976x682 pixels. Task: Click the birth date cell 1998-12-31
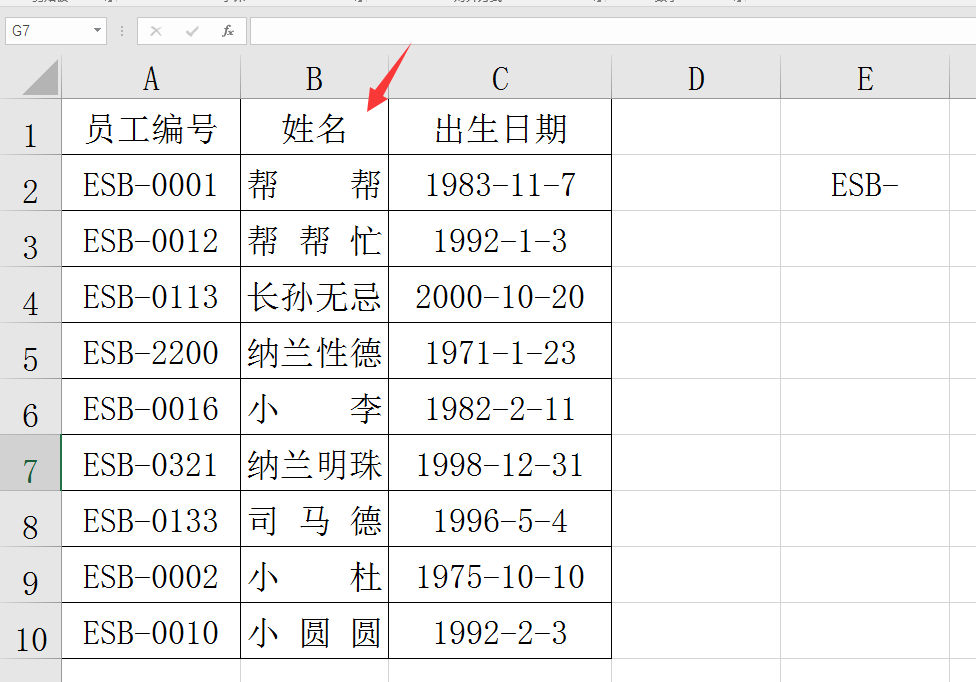coord(500,464)
